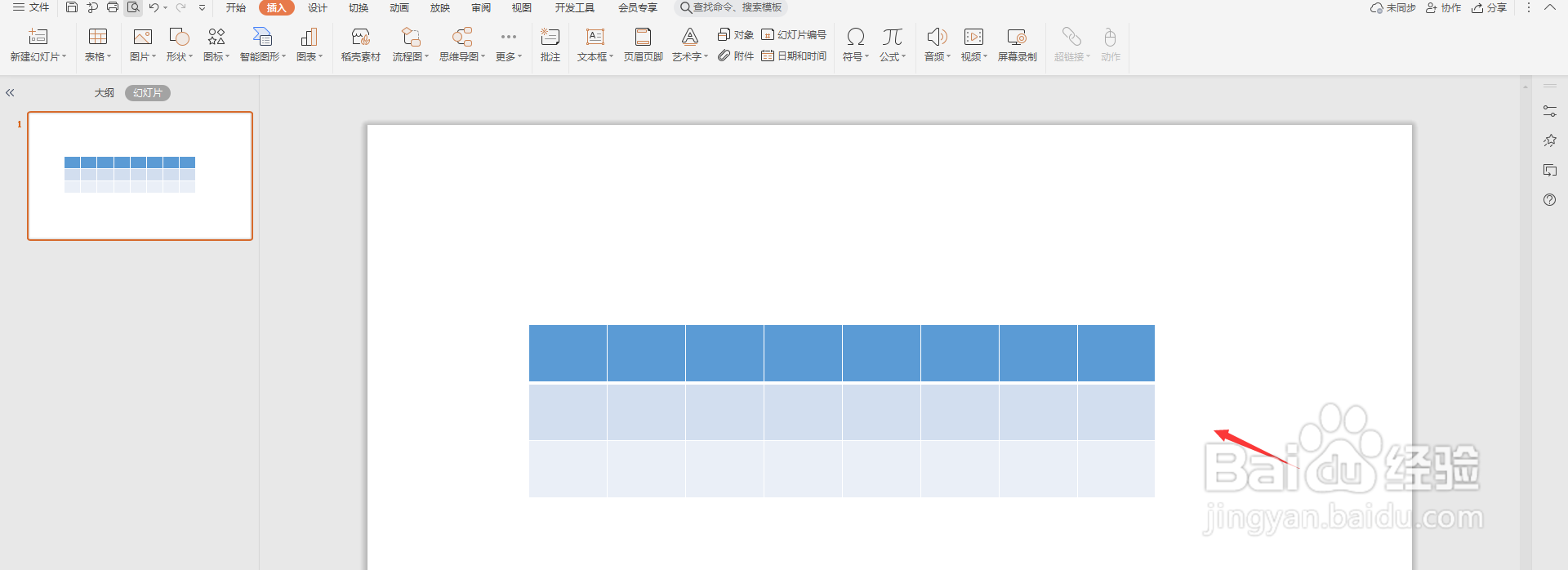Insert 艺术字 word art
Viewport: 1568px width, 570px height.
click(x=690, y=45)
